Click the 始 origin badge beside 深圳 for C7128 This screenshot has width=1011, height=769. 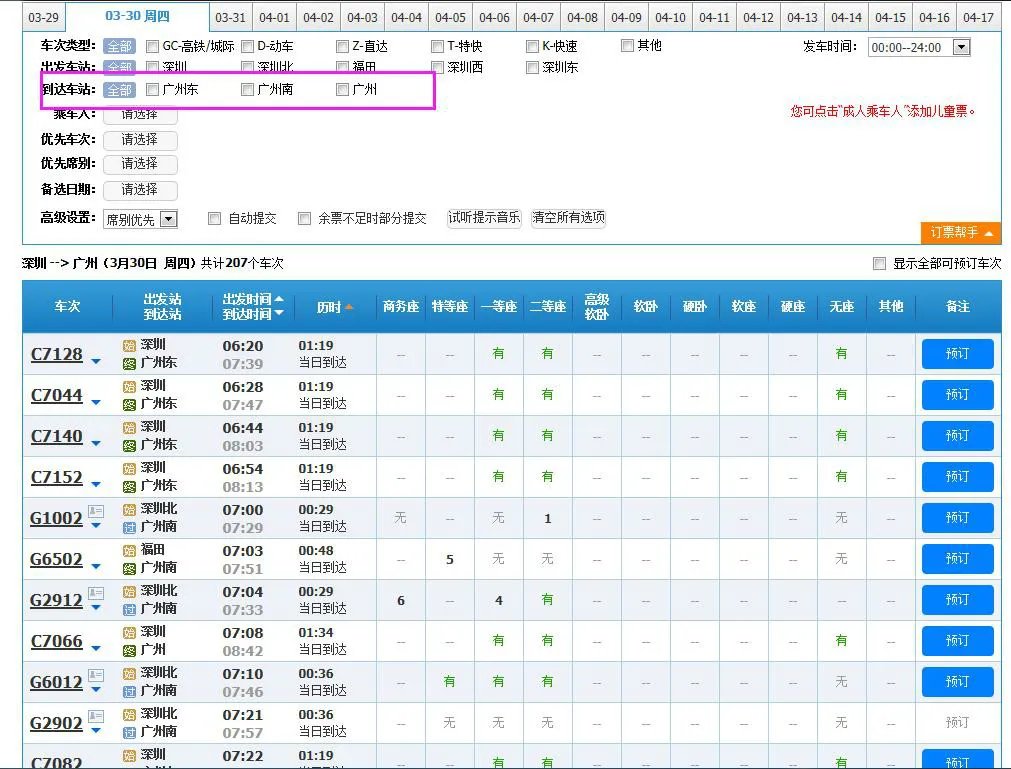(x=130, y=346)
